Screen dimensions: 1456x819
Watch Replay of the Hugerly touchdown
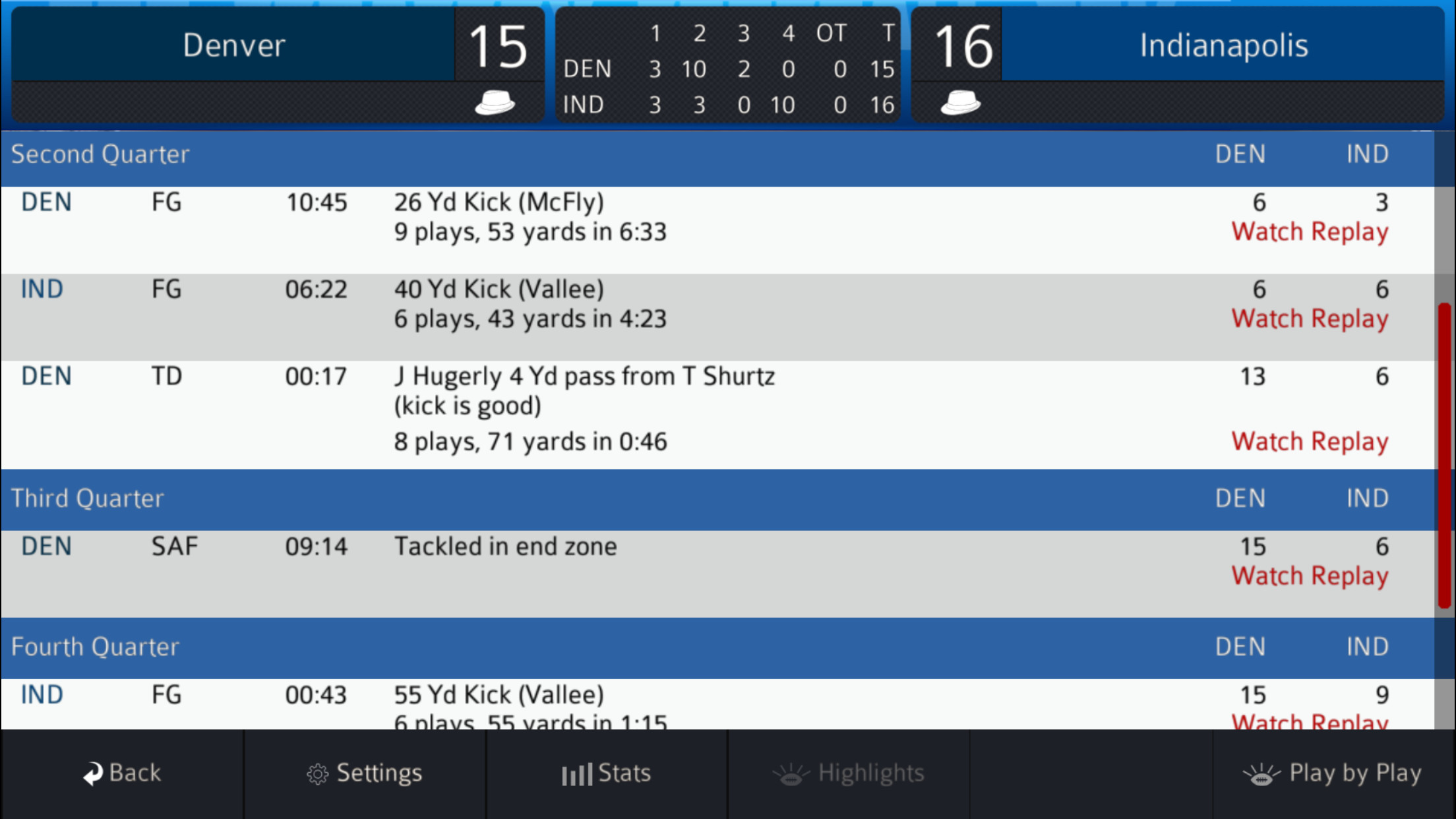pyautogui.click(x=1310, y=441)
